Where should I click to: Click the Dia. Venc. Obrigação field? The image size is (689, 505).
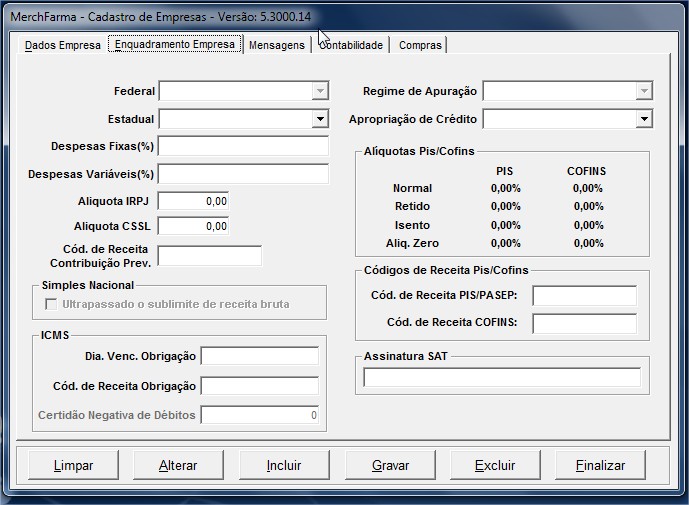[x=259, y=356]
